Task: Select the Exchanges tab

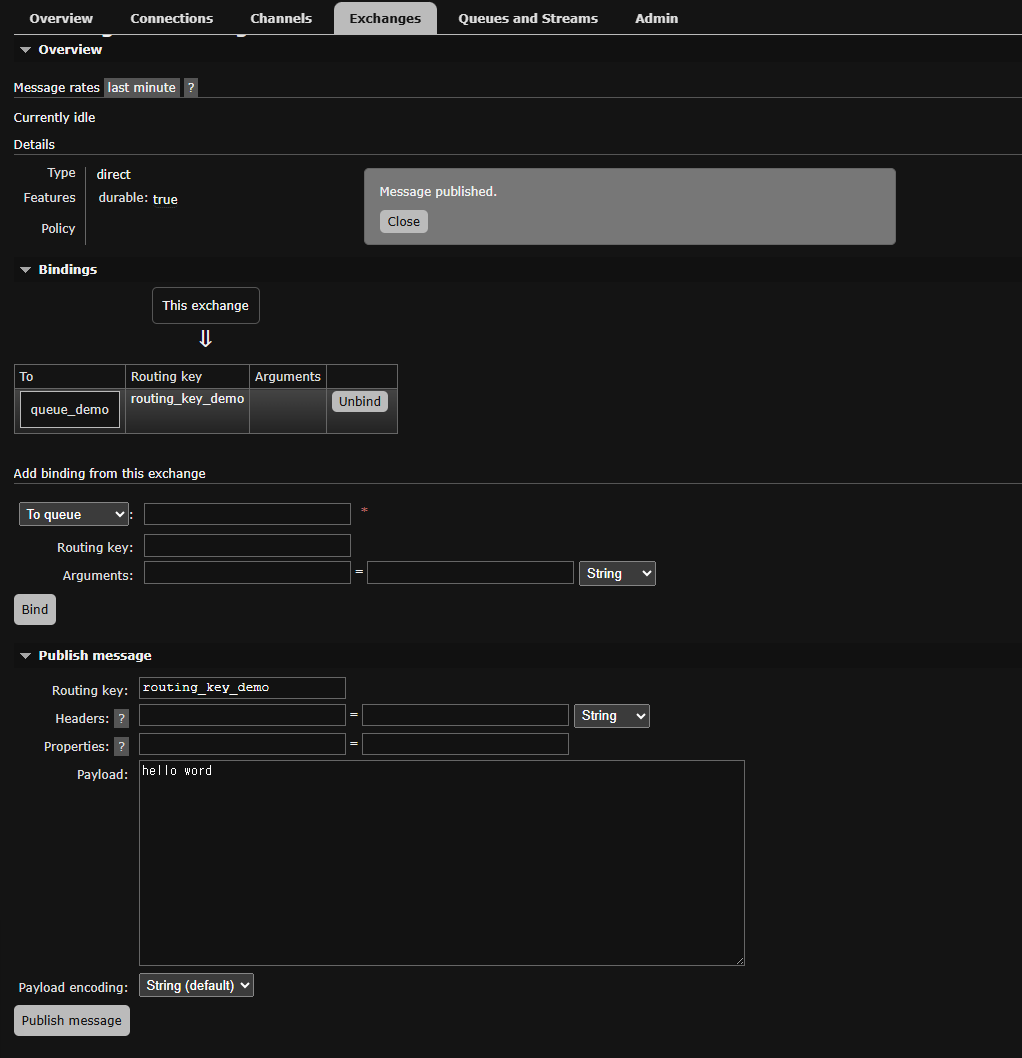Action: point(385,18)
